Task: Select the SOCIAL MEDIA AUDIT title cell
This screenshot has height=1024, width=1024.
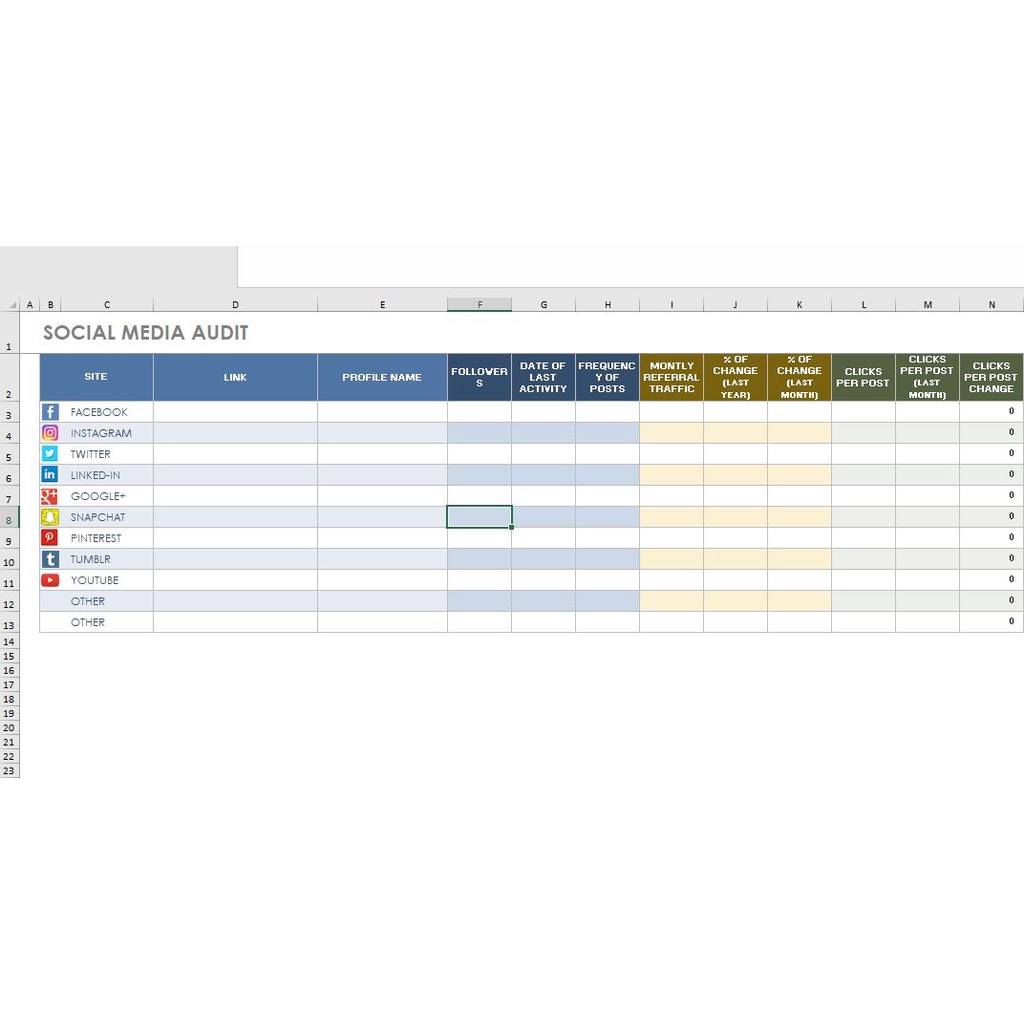Action: pos(145,333)
